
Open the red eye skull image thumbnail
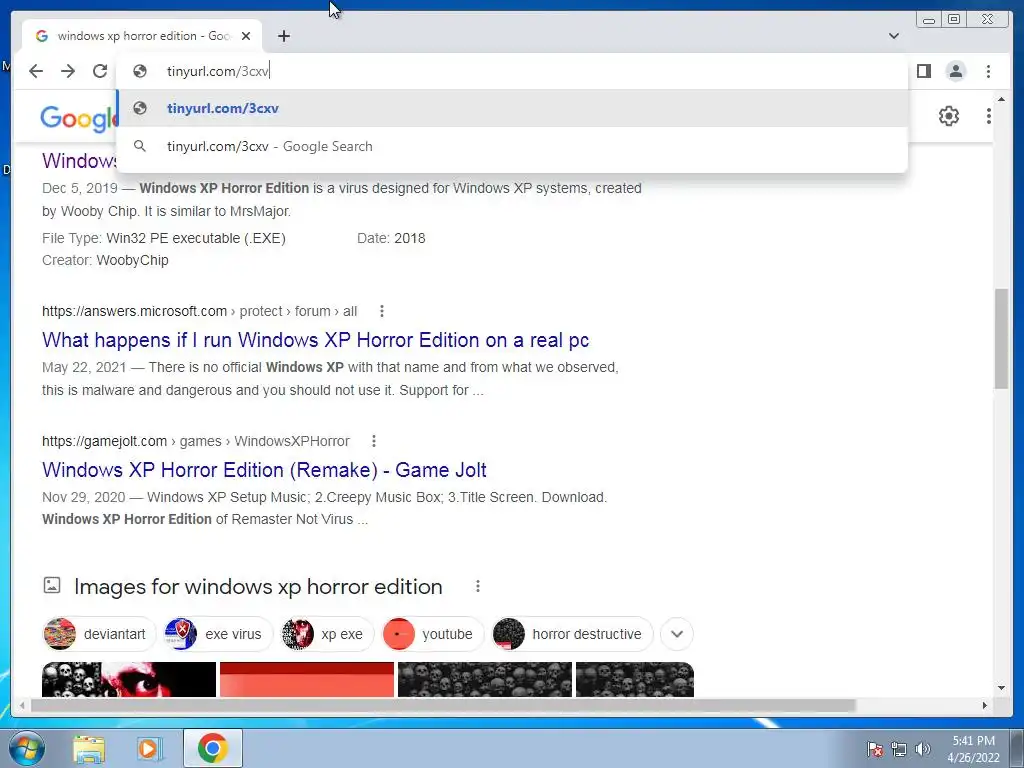[x=129, y=679]
